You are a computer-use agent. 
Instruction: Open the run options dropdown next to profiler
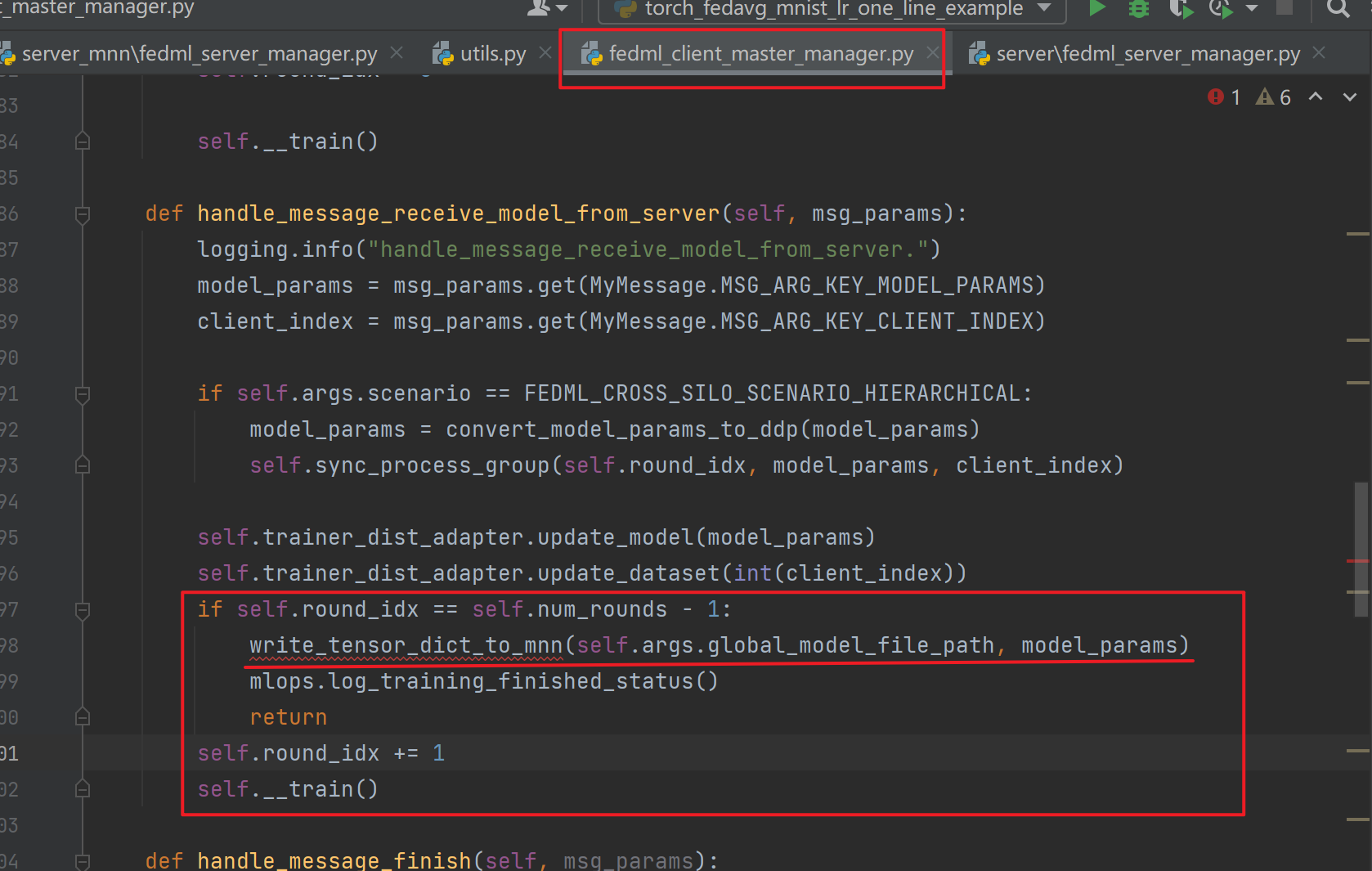(1253, 10)
